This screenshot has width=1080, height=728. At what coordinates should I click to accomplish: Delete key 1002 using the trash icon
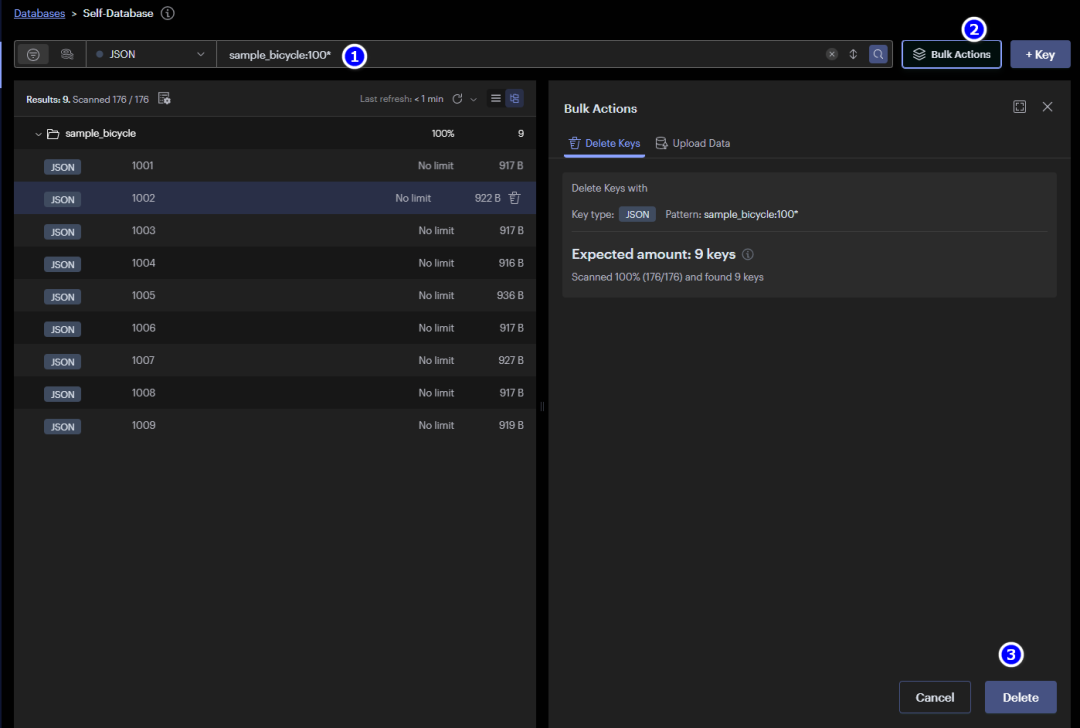pos(514,198)
